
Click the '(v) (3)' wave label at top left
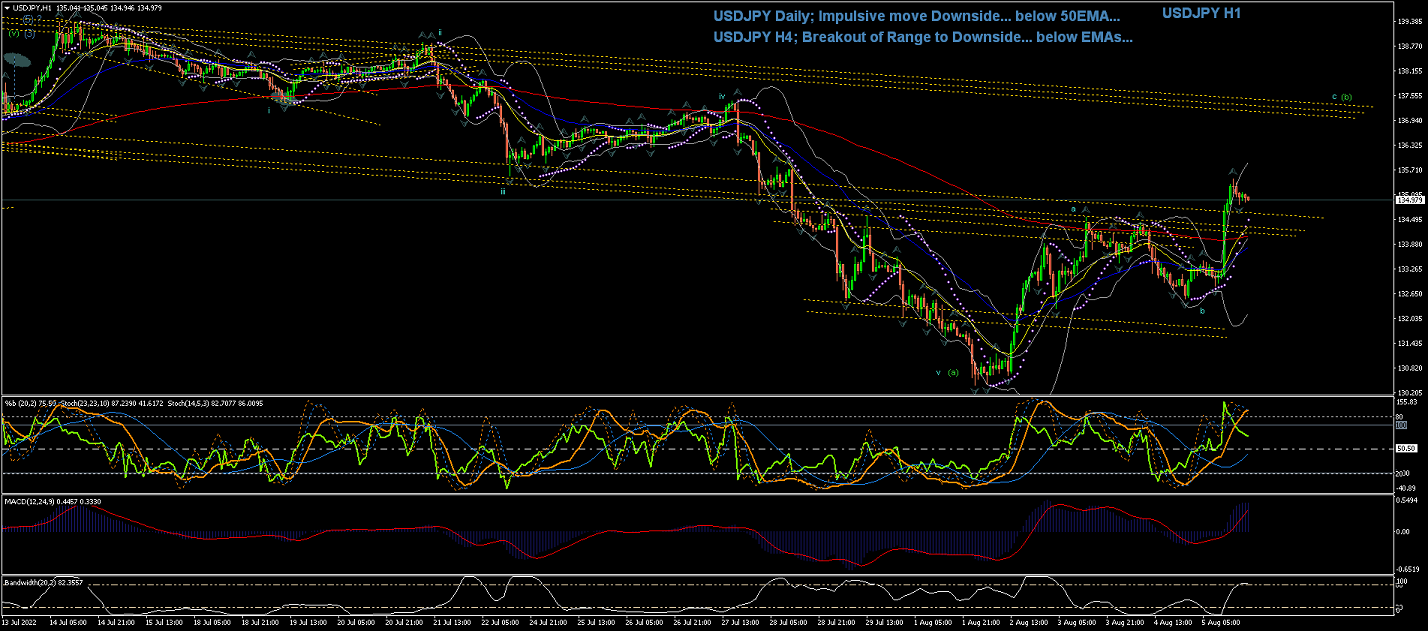click(22, 33)
